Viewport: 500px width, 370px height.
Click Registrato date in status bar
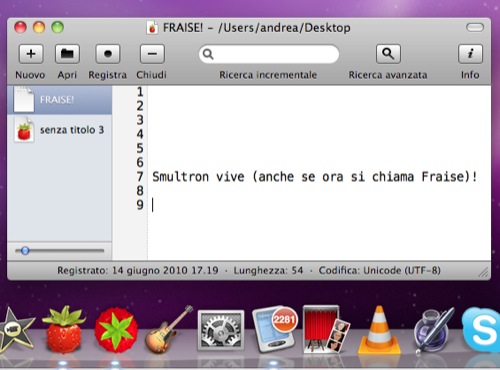tap(138, 270)
